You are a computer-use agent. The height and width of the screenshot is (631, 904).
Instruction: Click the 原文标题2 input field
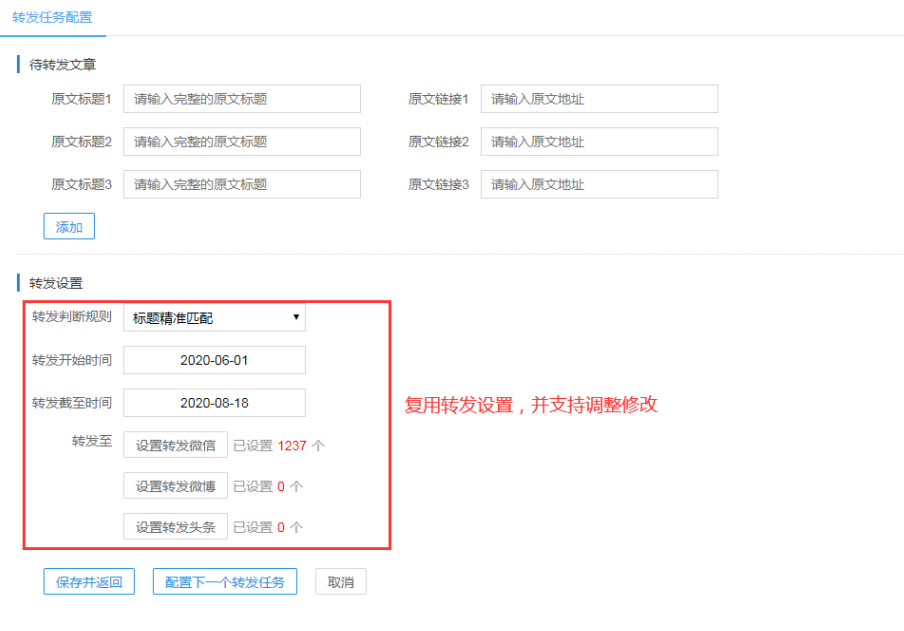[241, 142]
